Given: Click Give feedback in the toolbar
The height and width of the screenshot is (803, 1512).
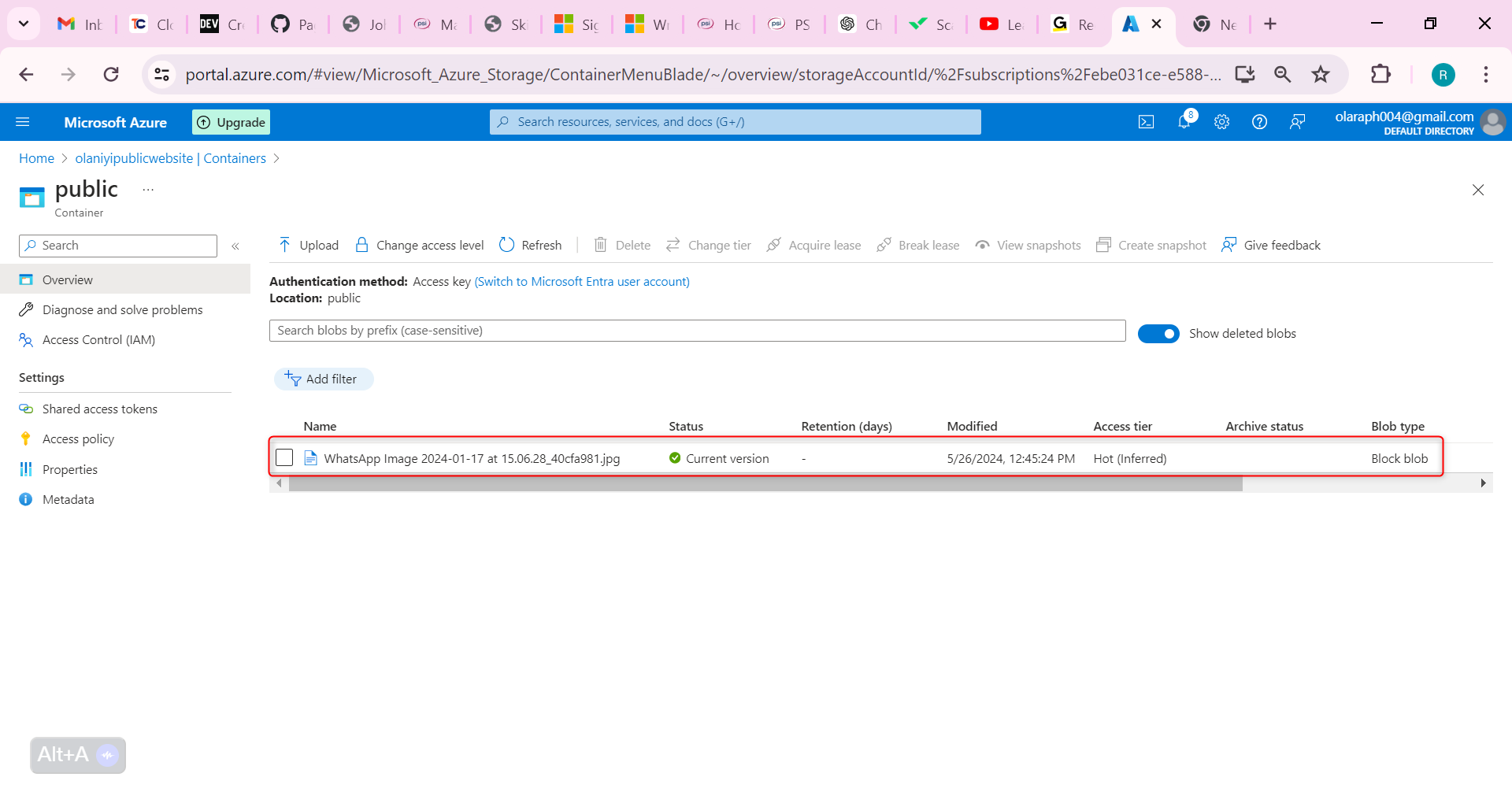Looking at the screenshot, I should pos(1271,245).
